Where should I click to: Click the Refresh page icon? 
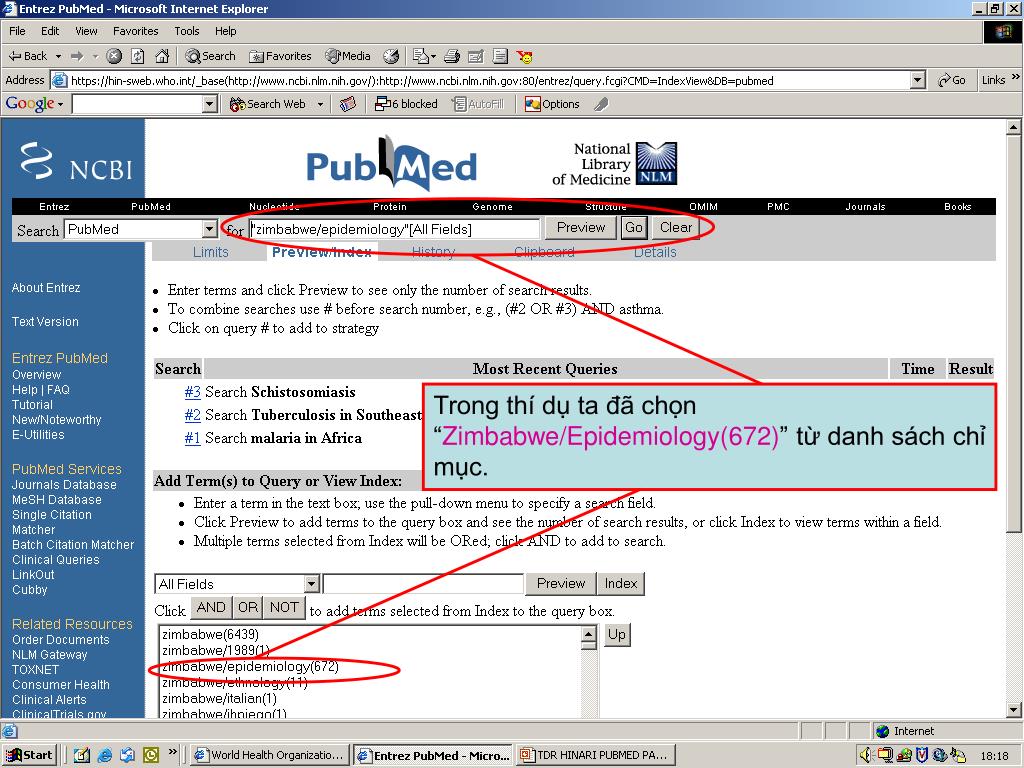coord(138,56)
